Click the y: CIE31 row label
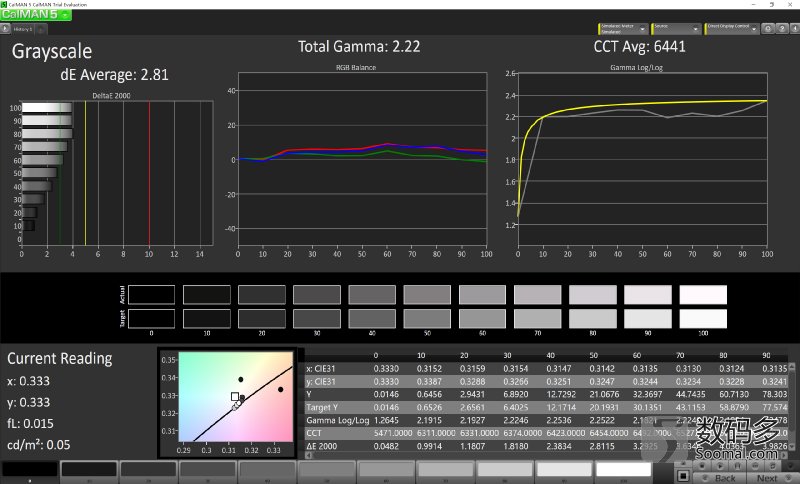This screenshot has height=484, width=800. point(321,381)
